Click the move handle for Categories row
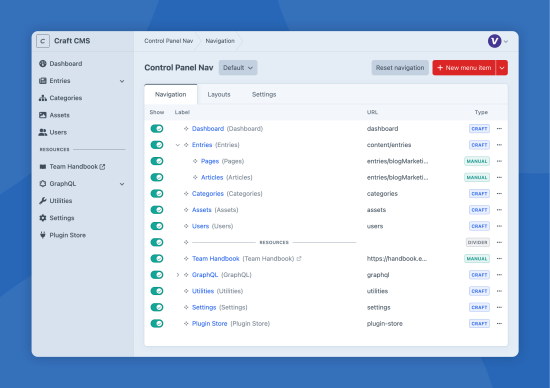The width and height of the screenshot is (550, 388). click(x=186, y=194)
